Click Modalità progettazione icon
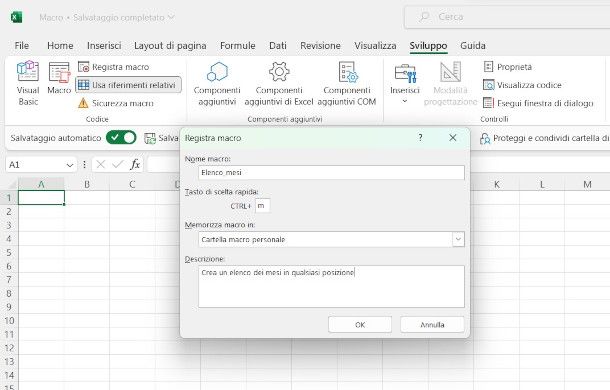 (x=450, y=72)
